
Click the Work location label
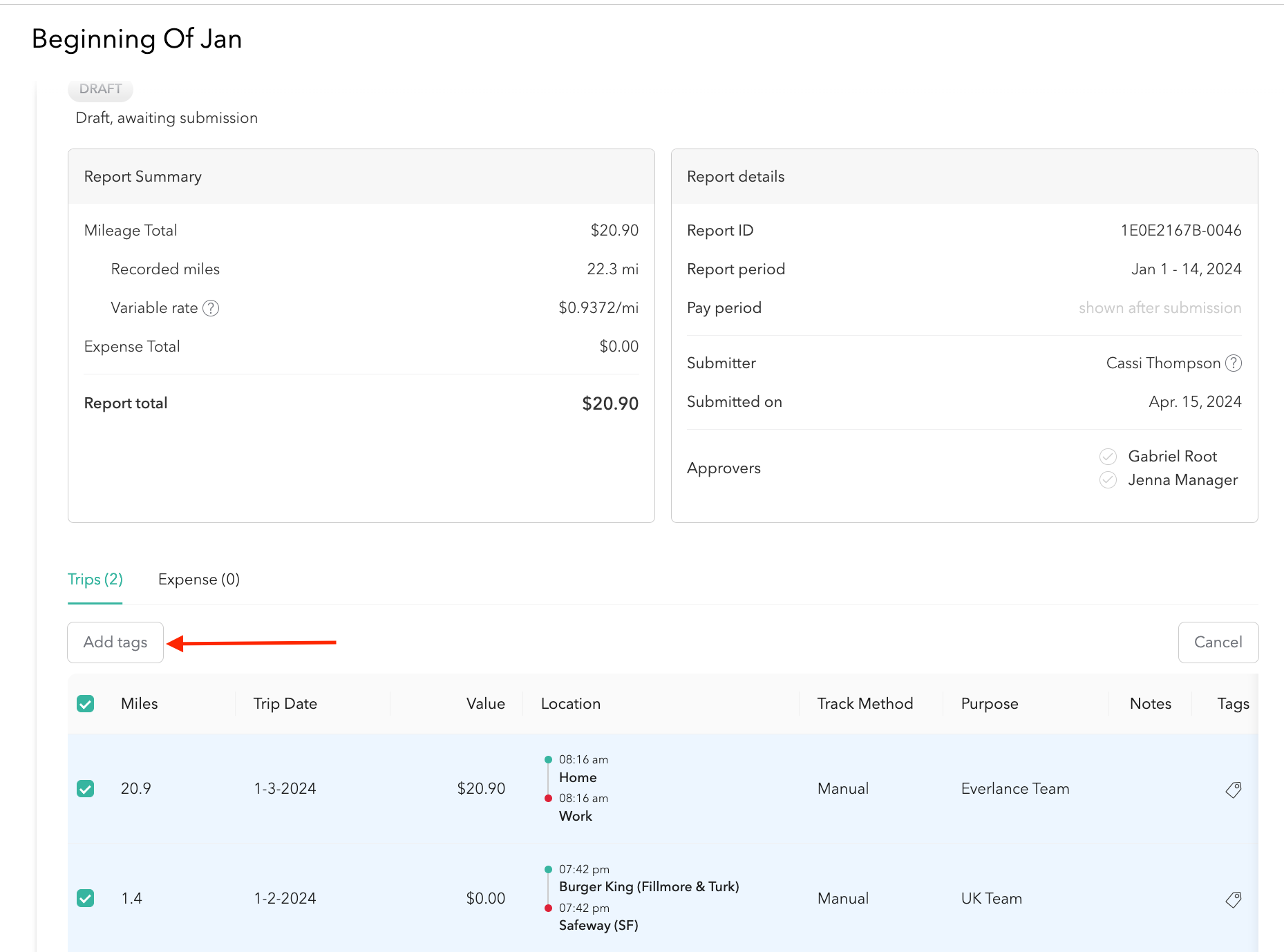tap(576, 816)
